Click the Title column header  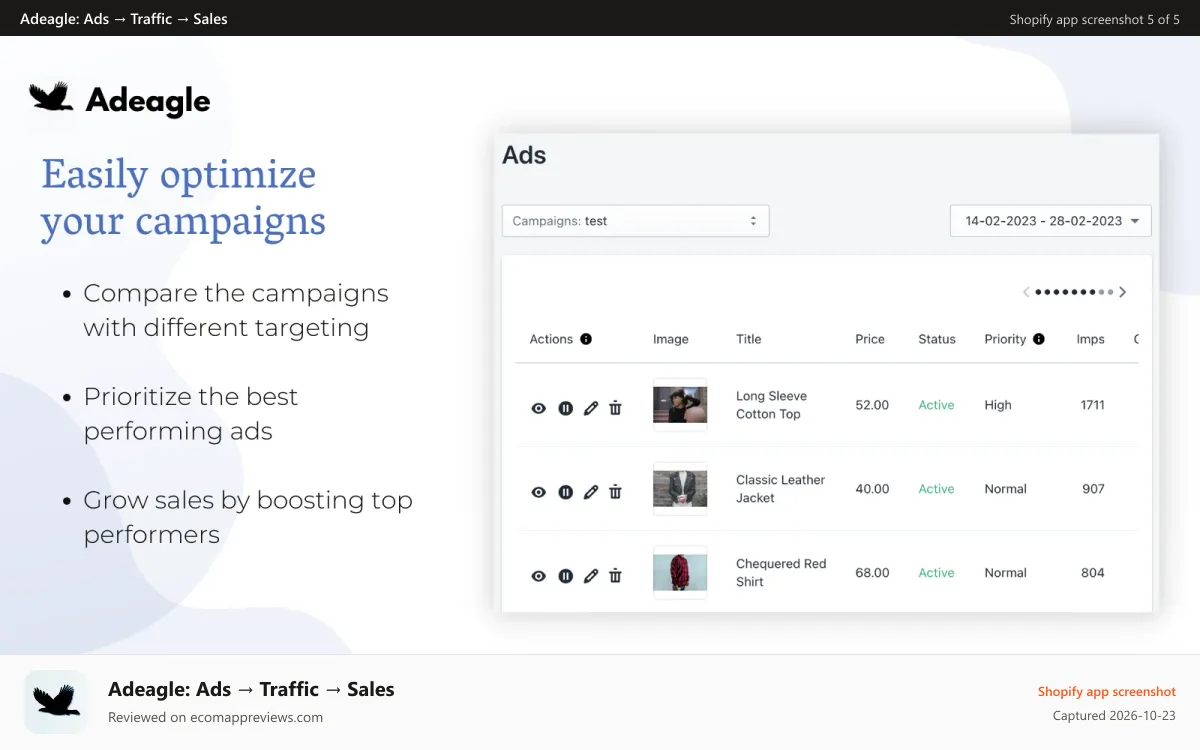point(749,339)
